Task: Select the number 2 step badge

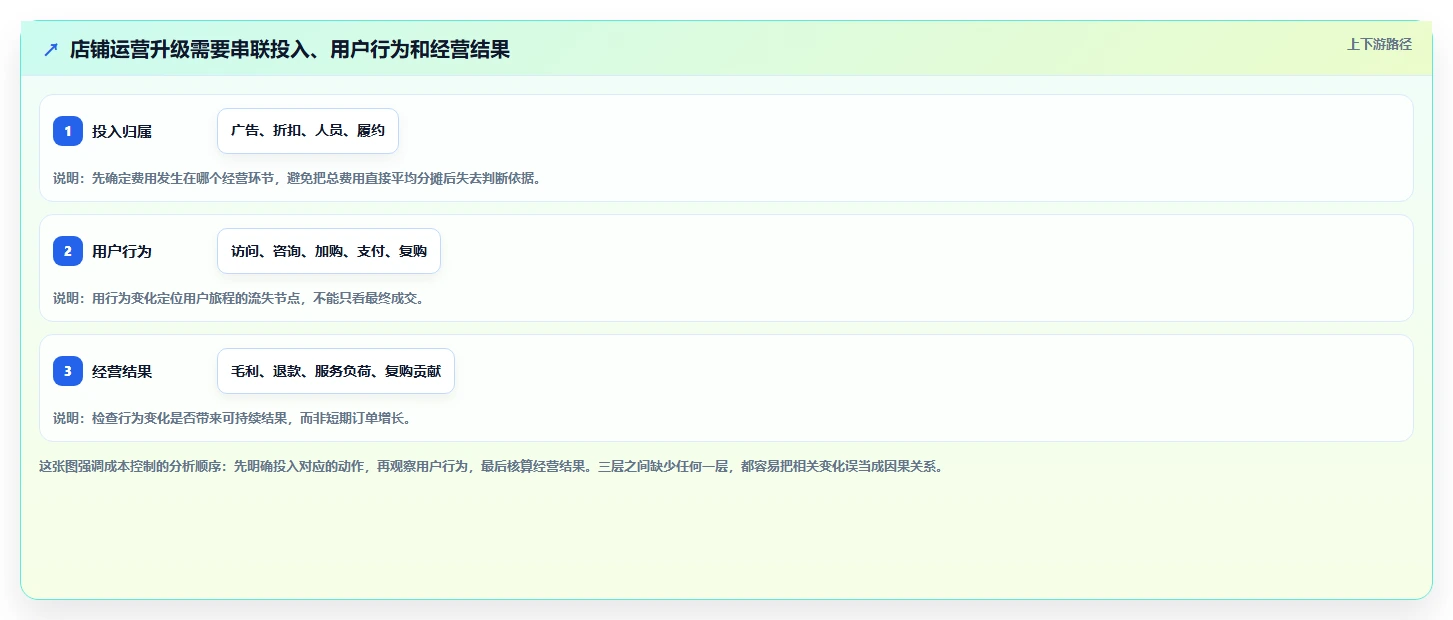Action: tap(68, 251)
